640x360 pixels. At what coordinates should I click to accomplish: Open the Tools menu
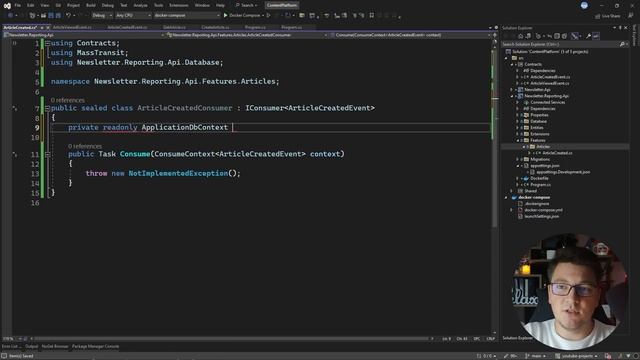pyautogui.click(x=158, y=5)
